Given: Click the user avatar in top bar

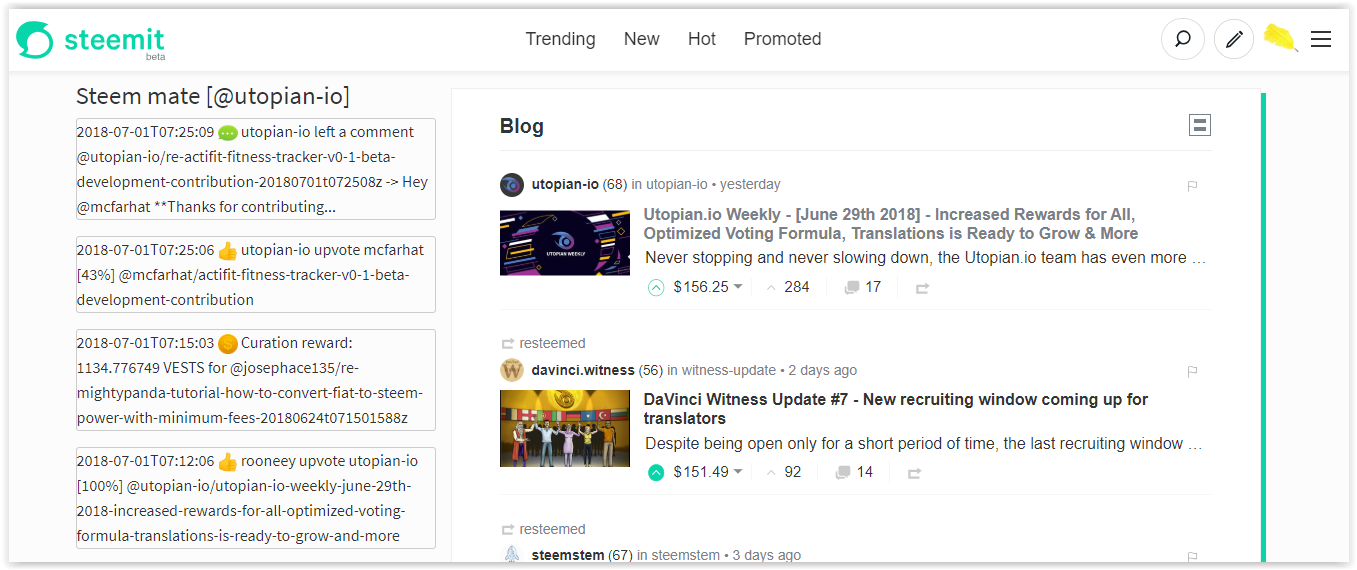Looking at the screenshot, I should point(1280,38).
